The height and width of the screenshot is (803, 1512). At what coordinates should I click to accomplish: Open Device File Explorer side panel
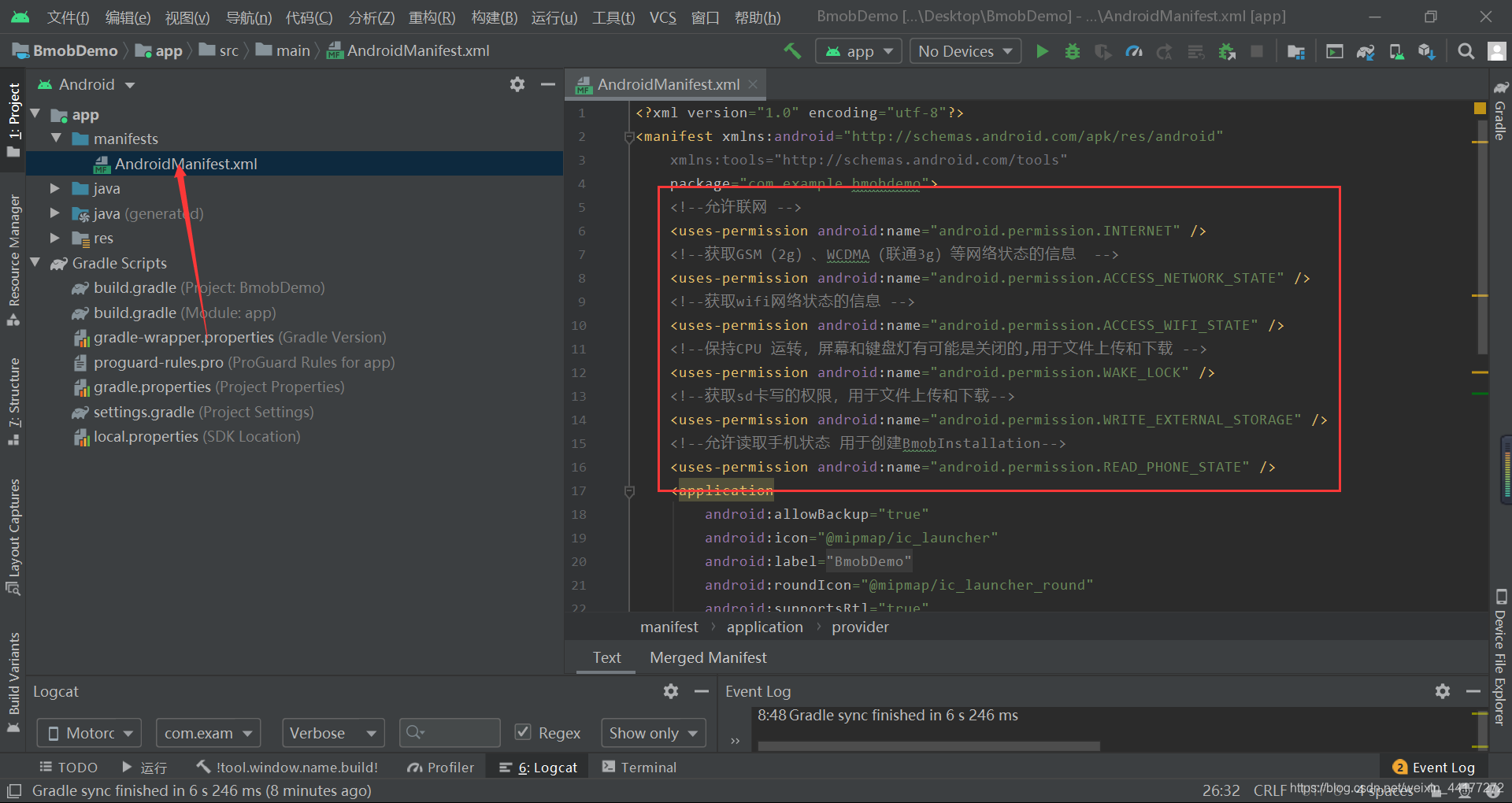point(1501,657)
